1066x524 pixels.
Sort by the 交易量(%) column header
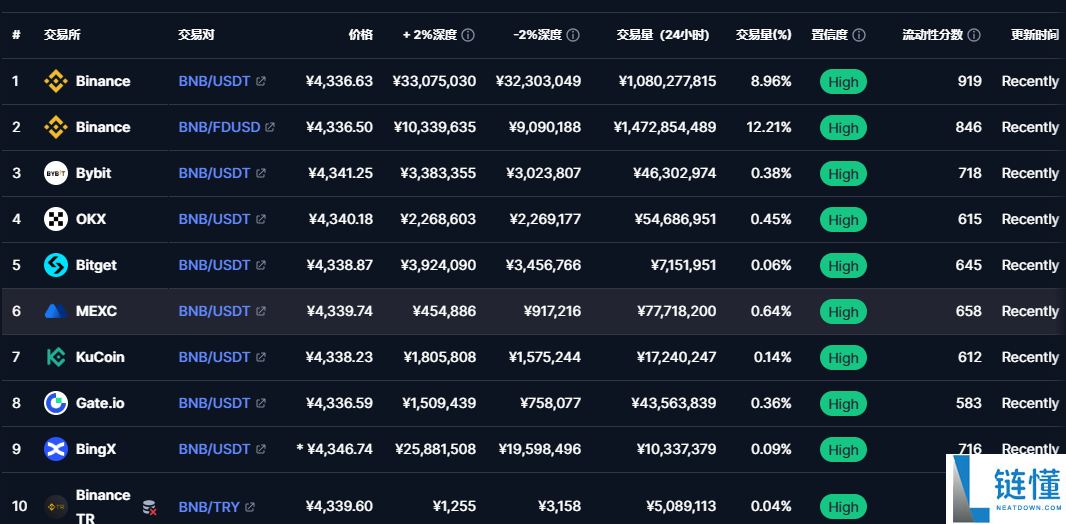point(763,35)
